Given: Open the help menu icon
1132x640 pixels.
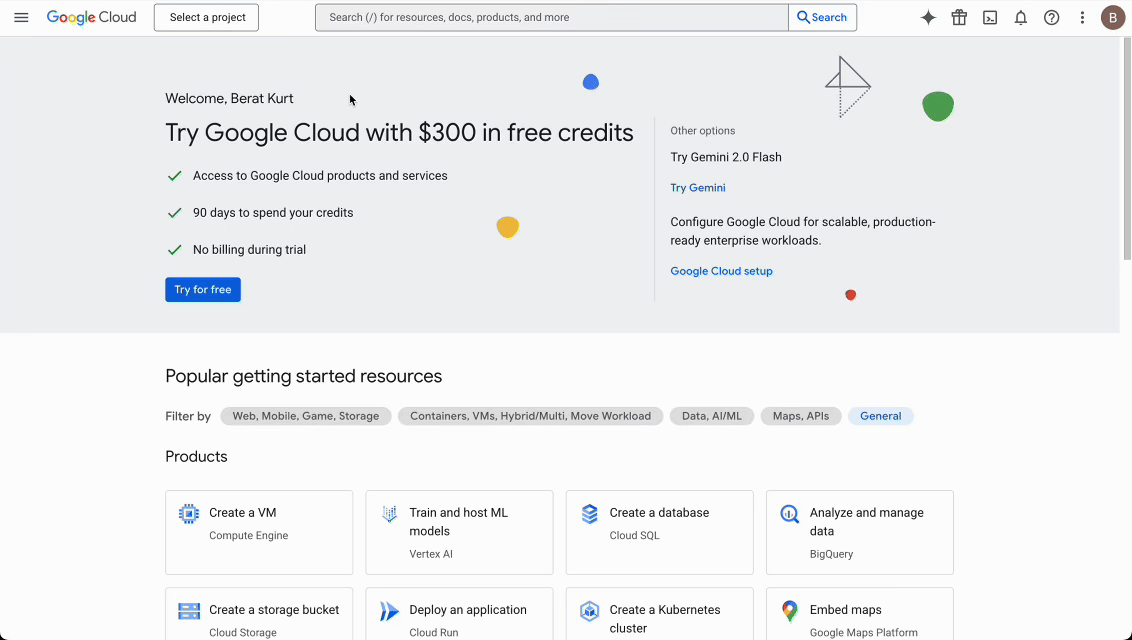Looking at the screenshot, I should pos(1051,17).
